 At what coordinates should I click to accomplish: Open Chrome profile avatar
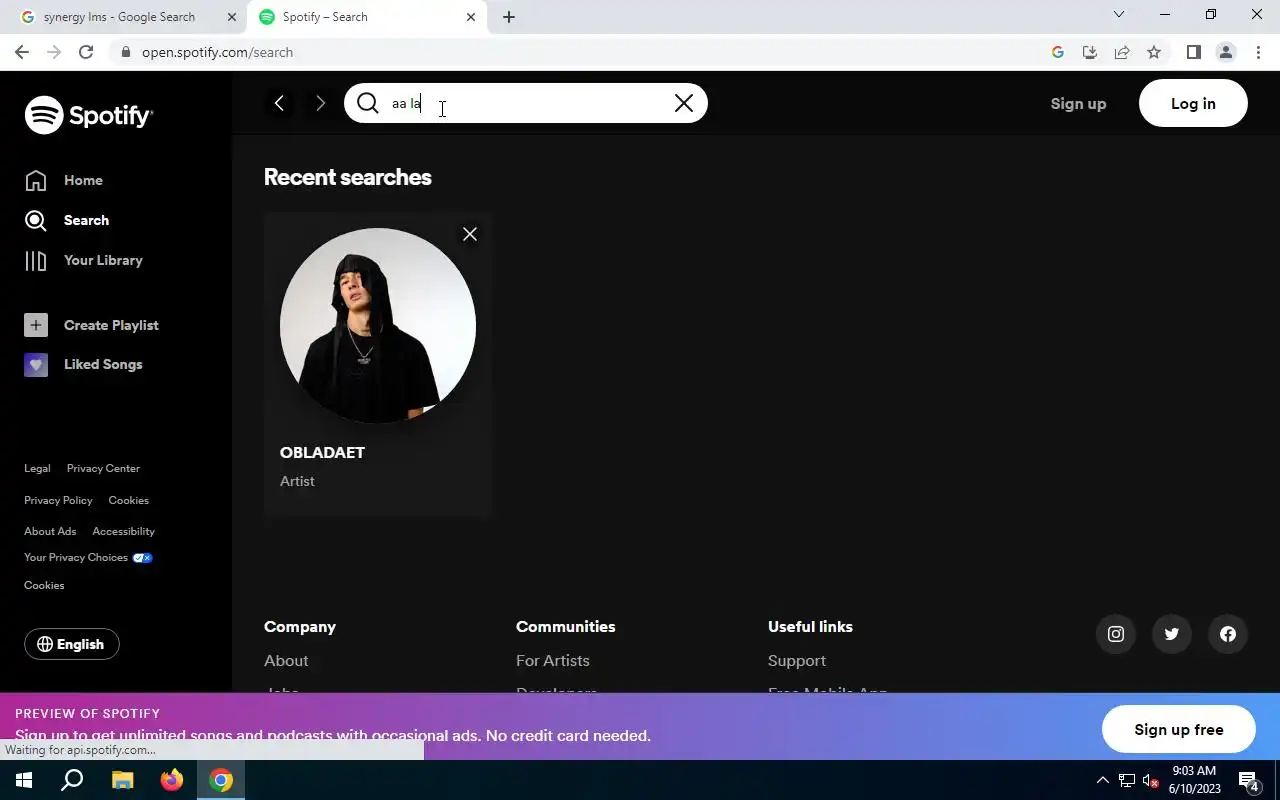pos(1226,52)
